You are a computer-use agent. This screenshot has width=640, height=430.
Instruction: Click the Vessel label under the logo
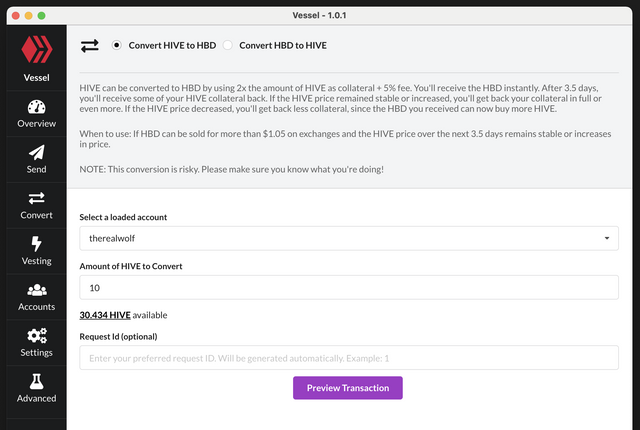[x=37, y=78]
